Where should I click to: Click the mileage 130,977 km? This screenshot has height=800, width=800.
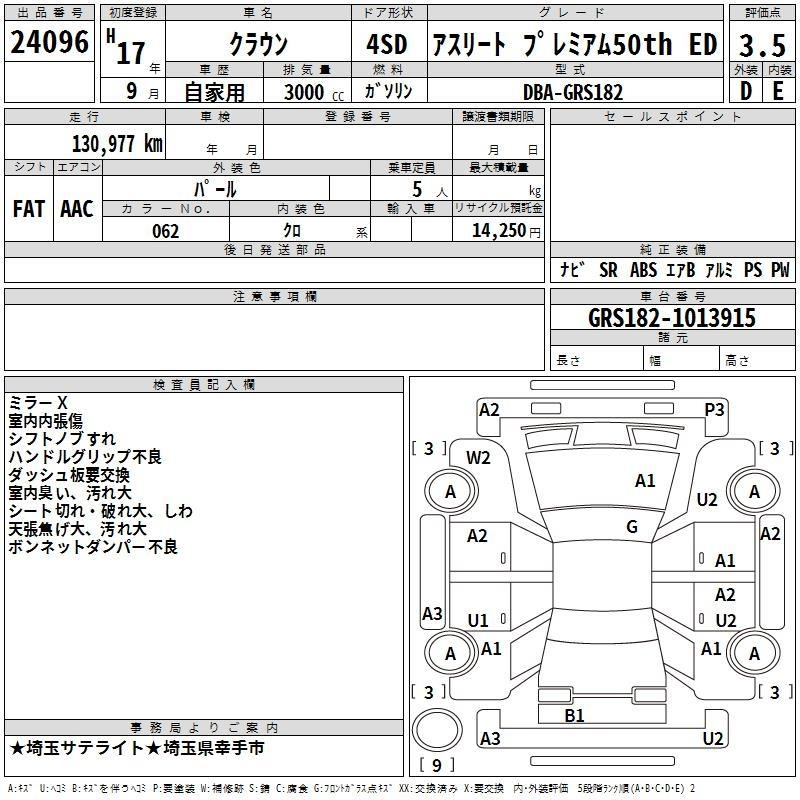(117, 143)
